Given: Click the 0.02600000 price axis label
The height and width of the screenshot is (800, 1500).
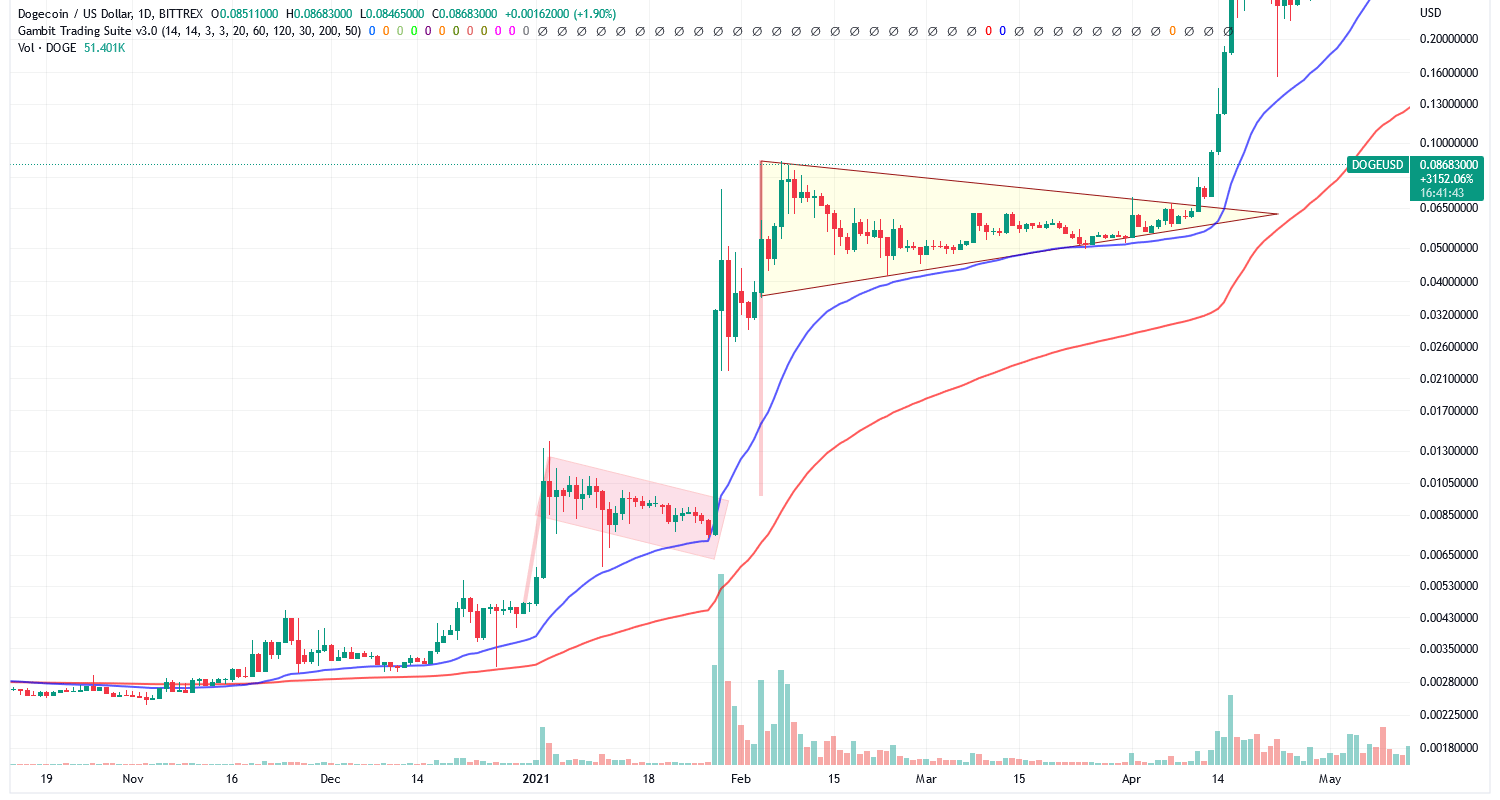Looking at the screenshot, I should coord(1450,347).
